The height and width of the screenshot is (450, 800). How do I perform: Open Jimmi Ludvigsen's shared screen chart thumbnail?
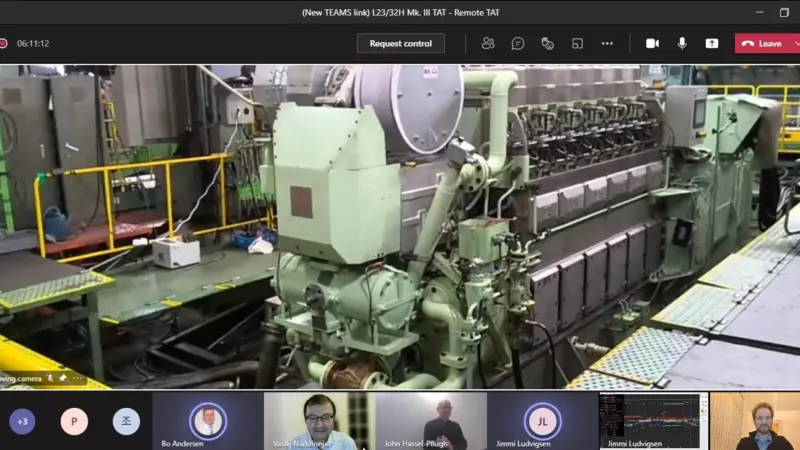click(654, 421)
